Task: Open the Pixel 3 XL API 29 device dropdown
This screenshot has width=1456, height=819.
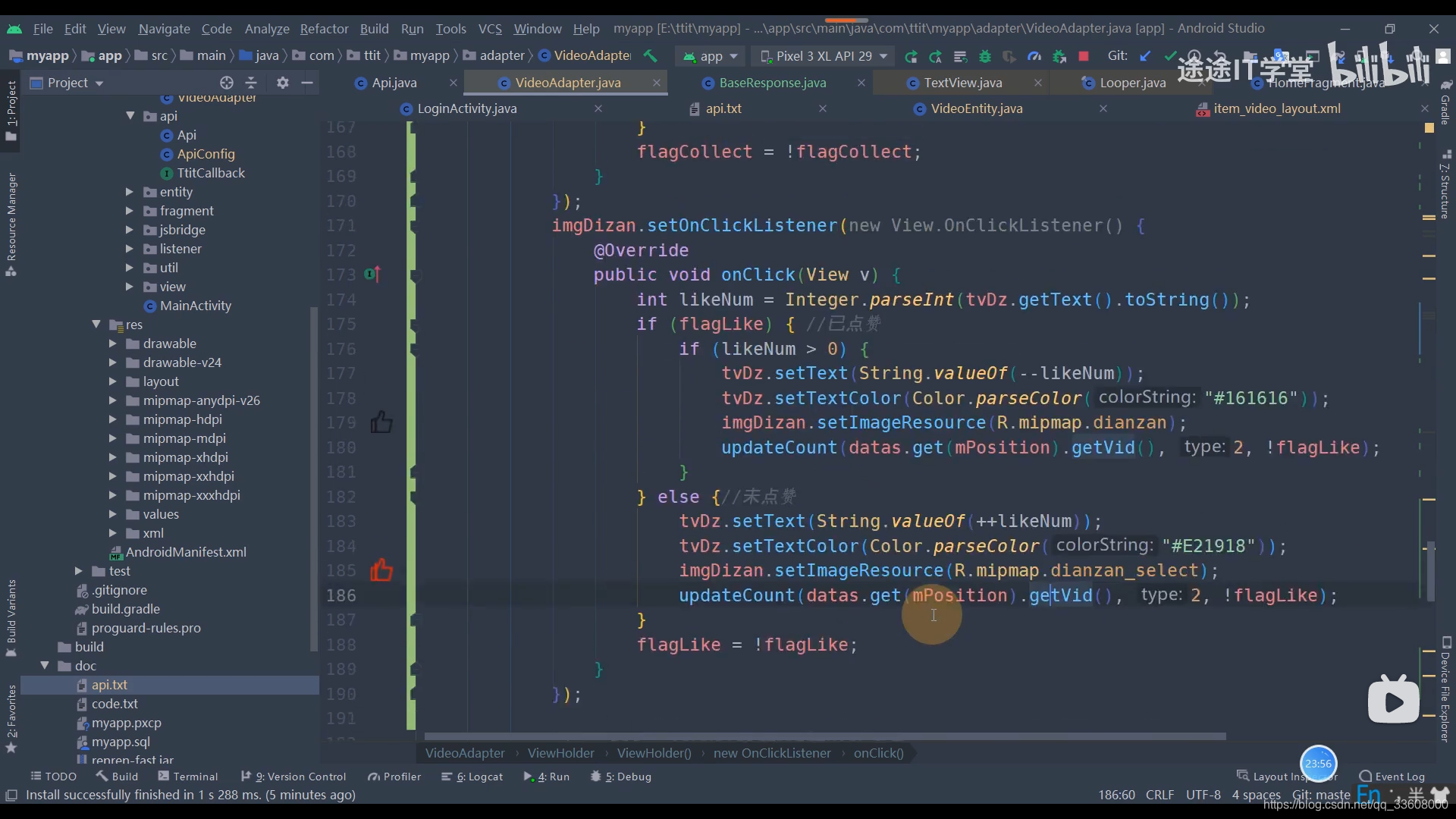Action: pos(823,56)
